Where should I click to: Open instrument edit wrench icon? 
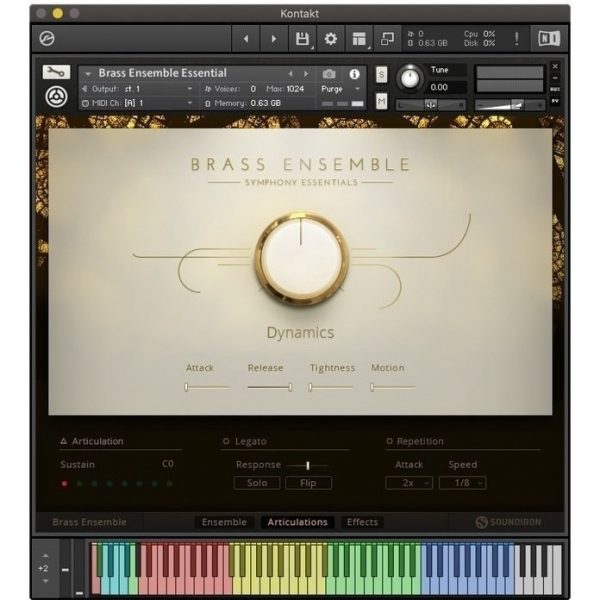pyautogui.click(x=56, y=72)
